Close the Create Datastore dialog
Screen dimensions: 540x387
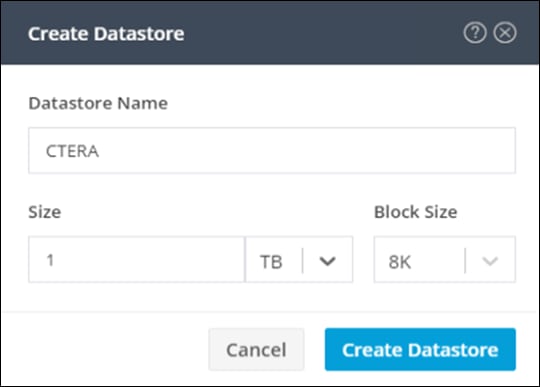tap(505, 33)
